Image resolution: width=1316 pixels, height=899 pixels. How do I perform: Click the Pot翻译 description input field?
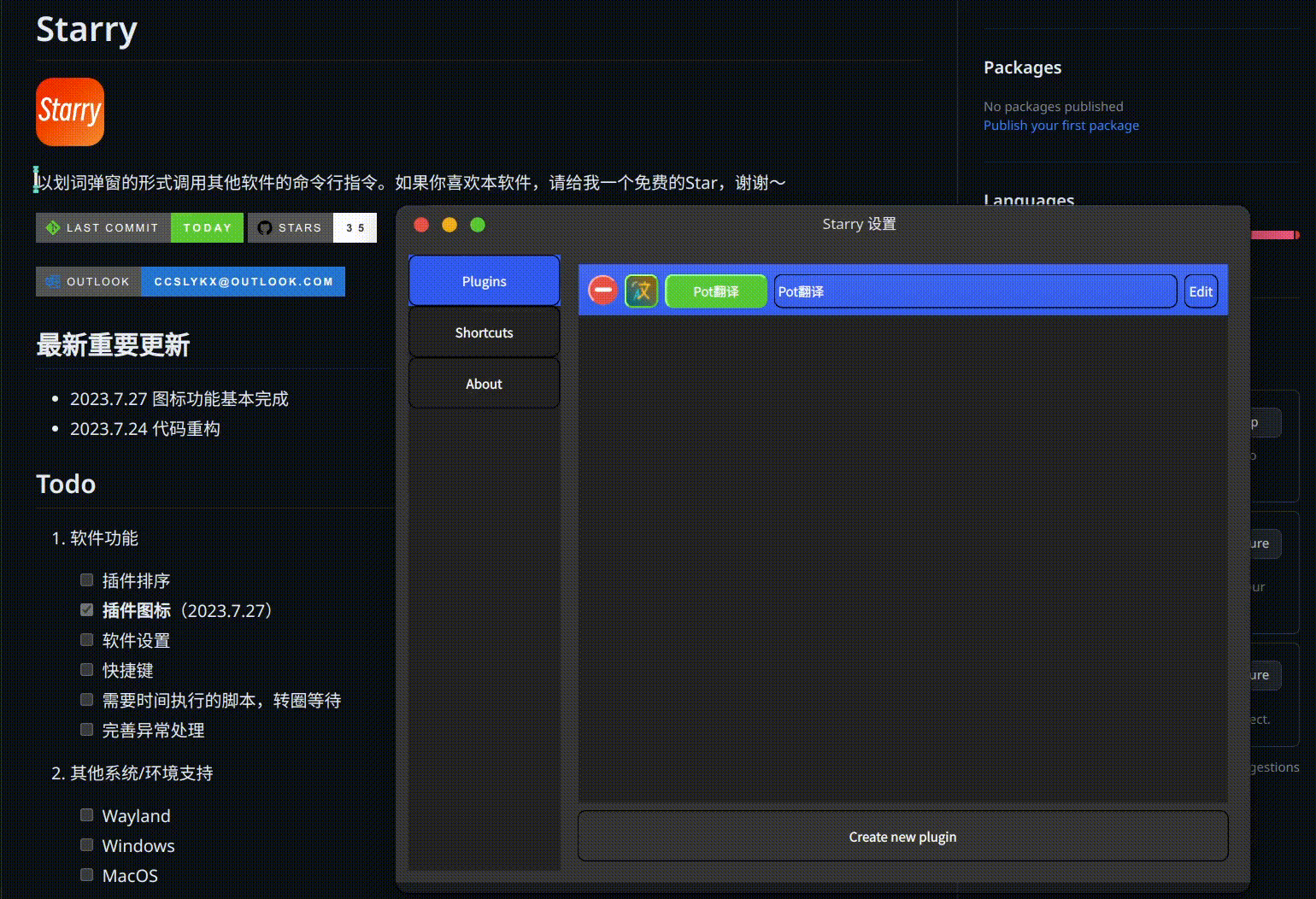pyautogui.click(x=975, y=291)
